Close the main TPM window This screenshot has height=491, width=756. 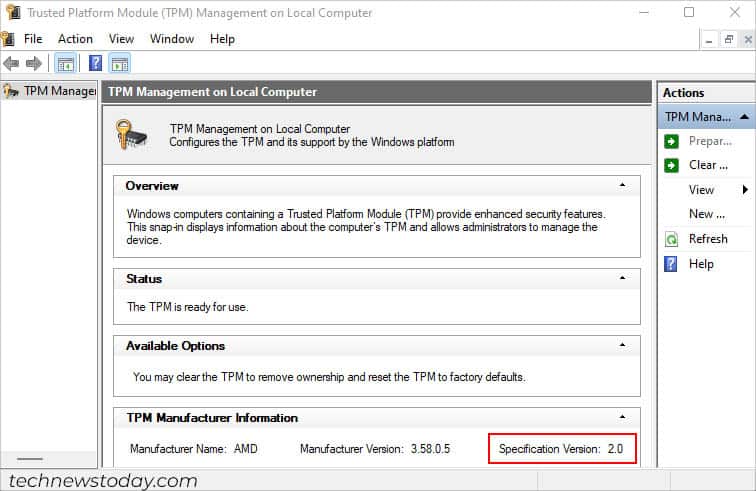click(734, 12)
